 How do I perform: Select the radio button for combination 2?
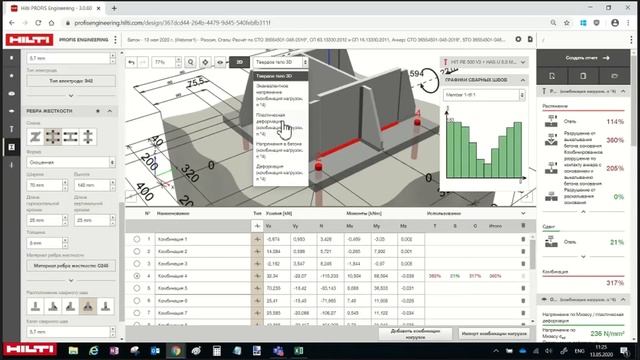click(x=137, y=251)
